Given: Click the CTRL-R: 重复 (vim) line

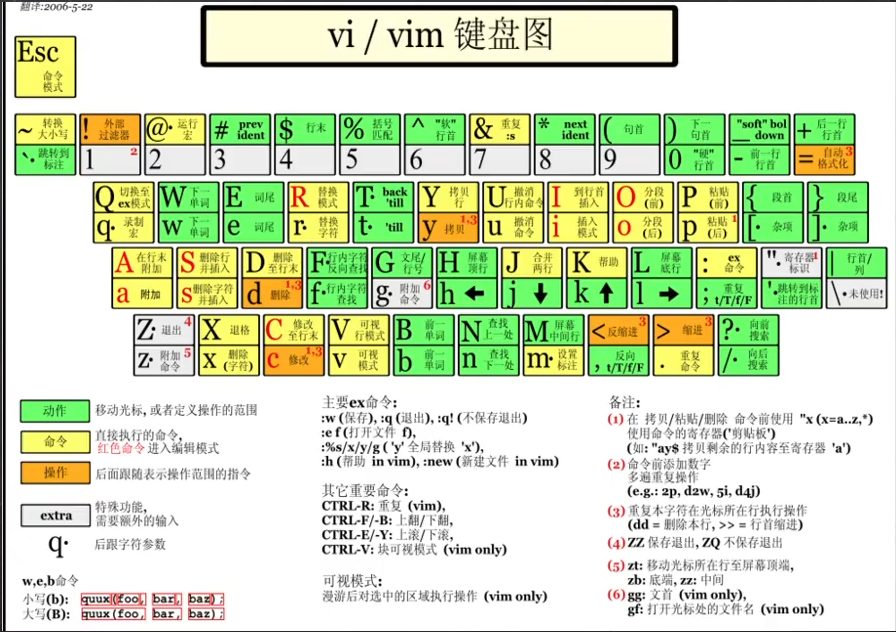Looking at the screenshot, I should click(383, 506).
